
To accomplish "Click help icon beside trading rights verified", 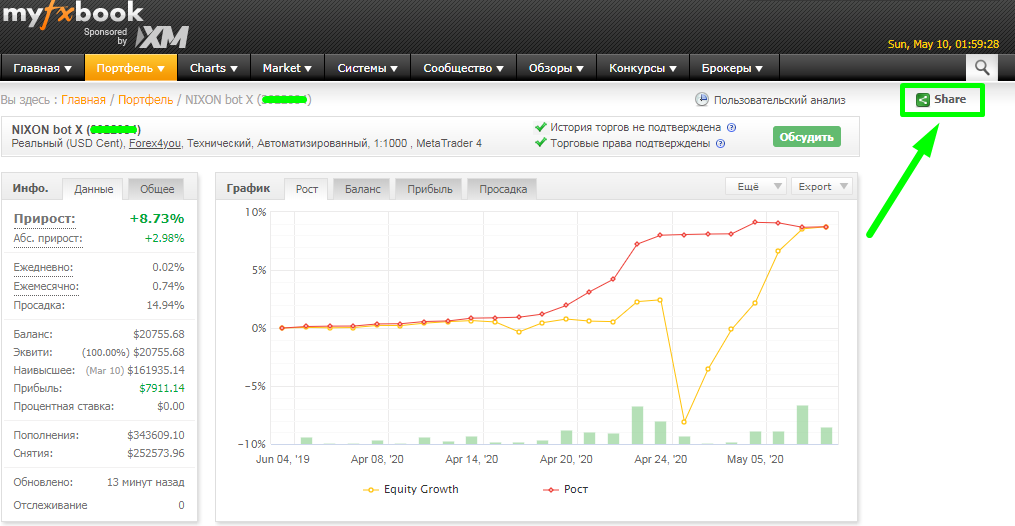I will [x=720, y=144].
